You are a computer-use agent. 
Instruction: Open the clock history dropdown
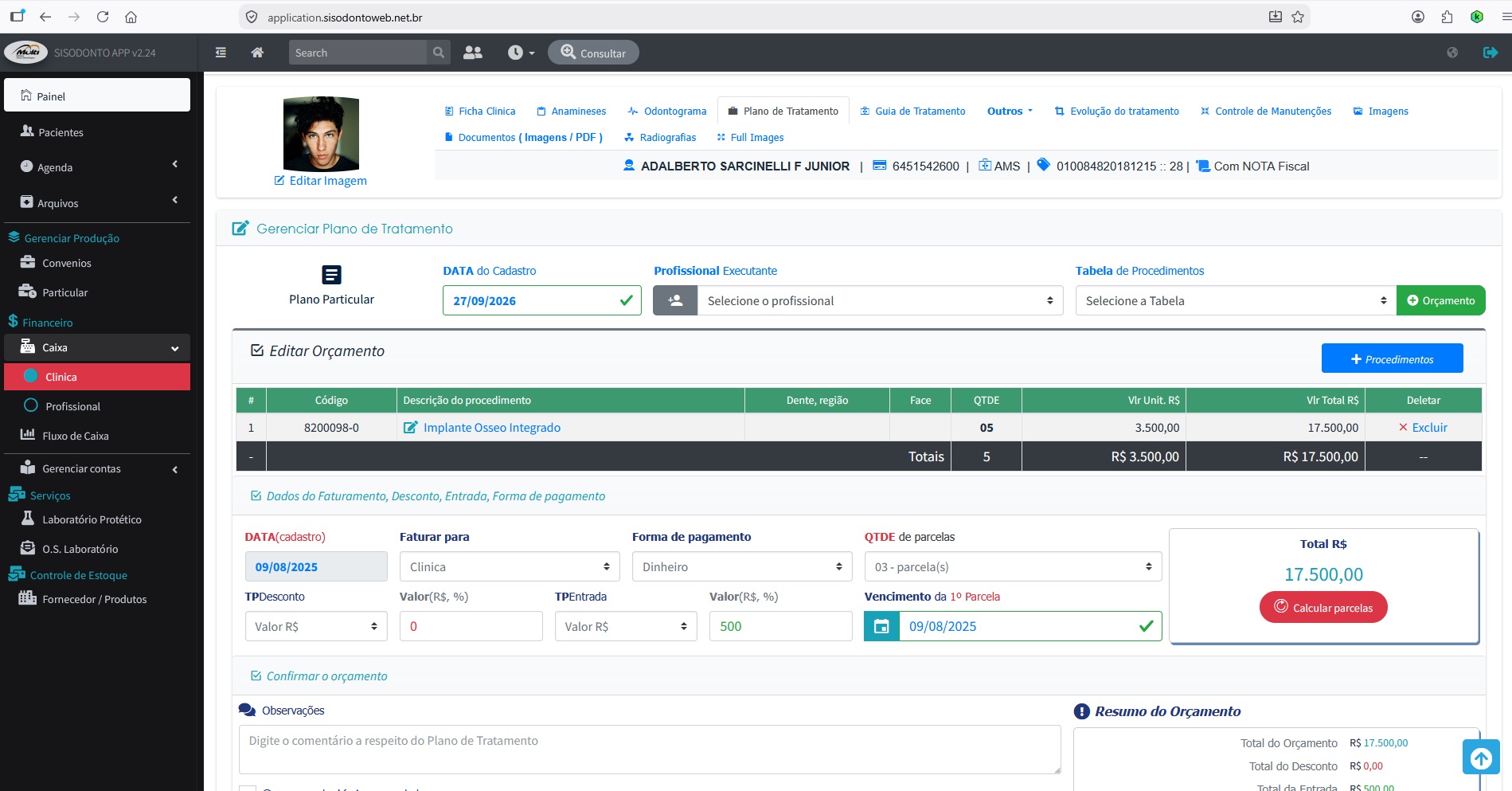click(x=522, y=53)
